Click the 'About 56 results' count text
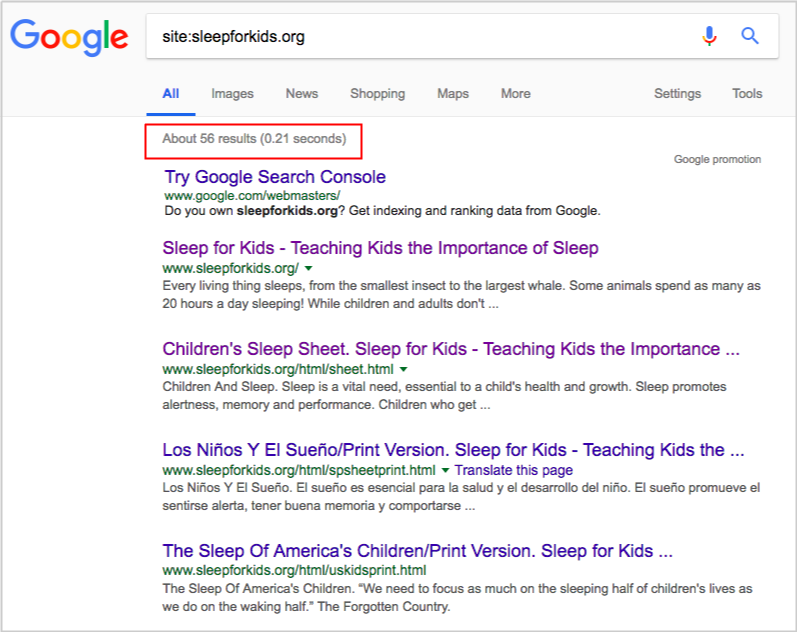The width and height of the screenshot is (797, 632). (x=254, y=139)
